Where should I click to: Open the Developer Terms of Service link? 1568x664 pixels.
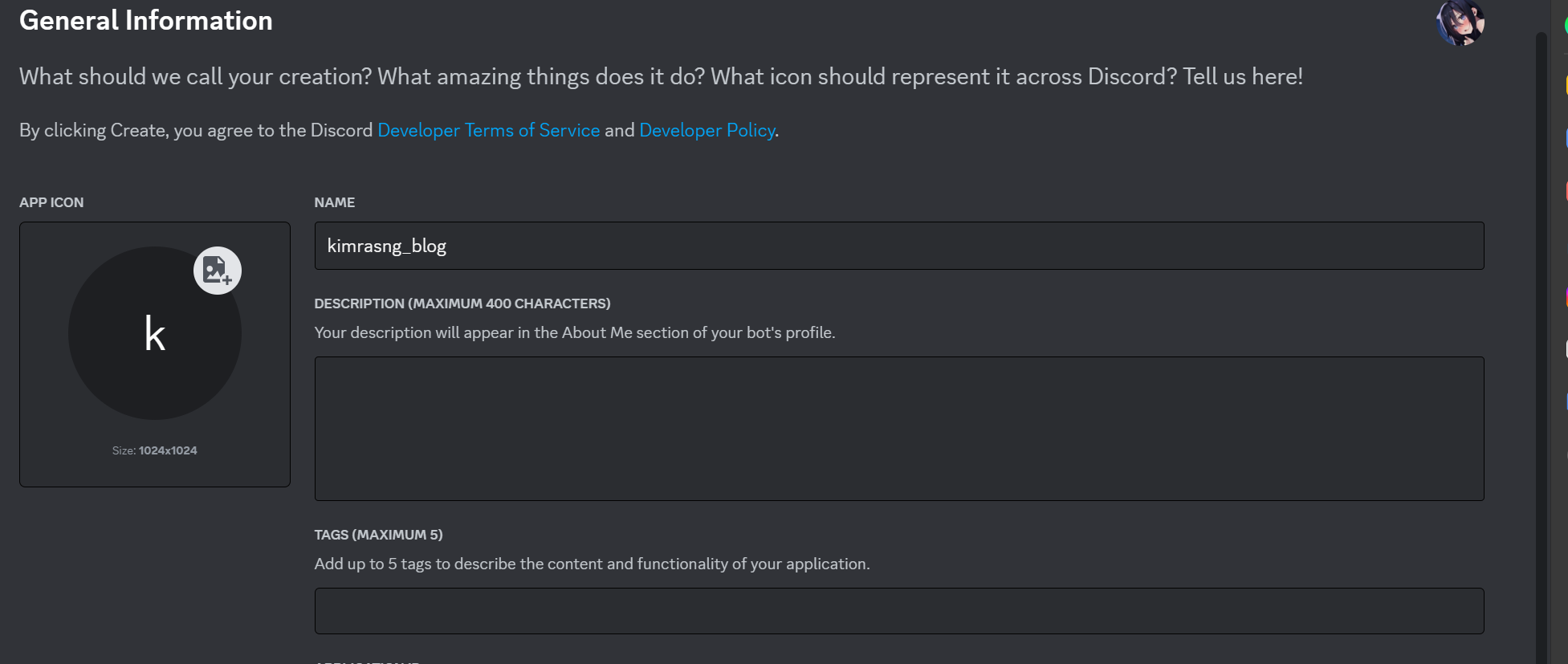489,130
